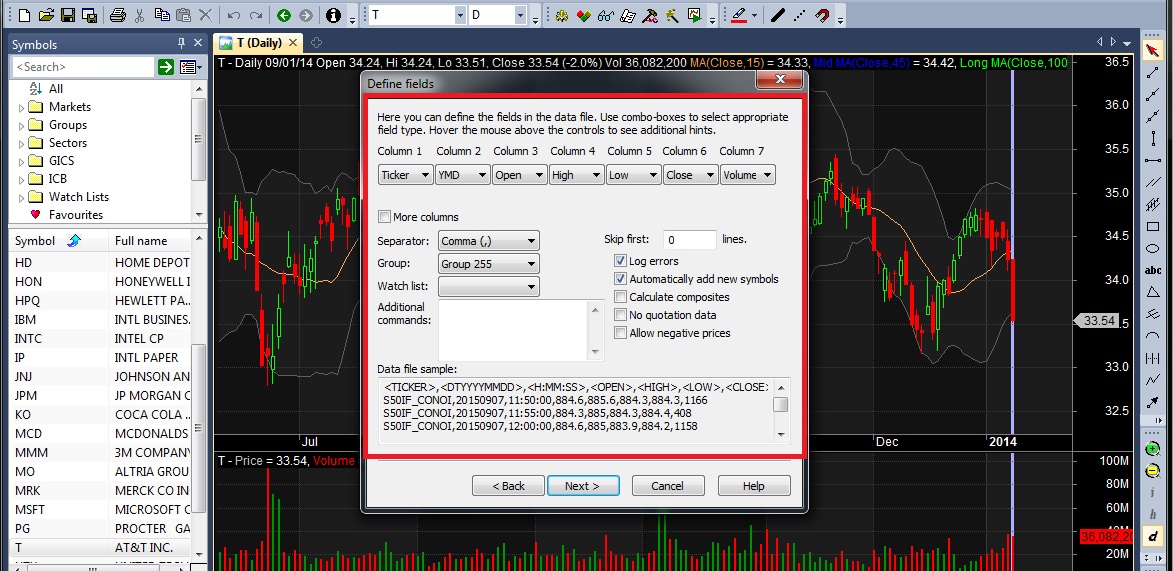
Task: Select the Trend line drawing tool
Action: [x=1153, y=73]
